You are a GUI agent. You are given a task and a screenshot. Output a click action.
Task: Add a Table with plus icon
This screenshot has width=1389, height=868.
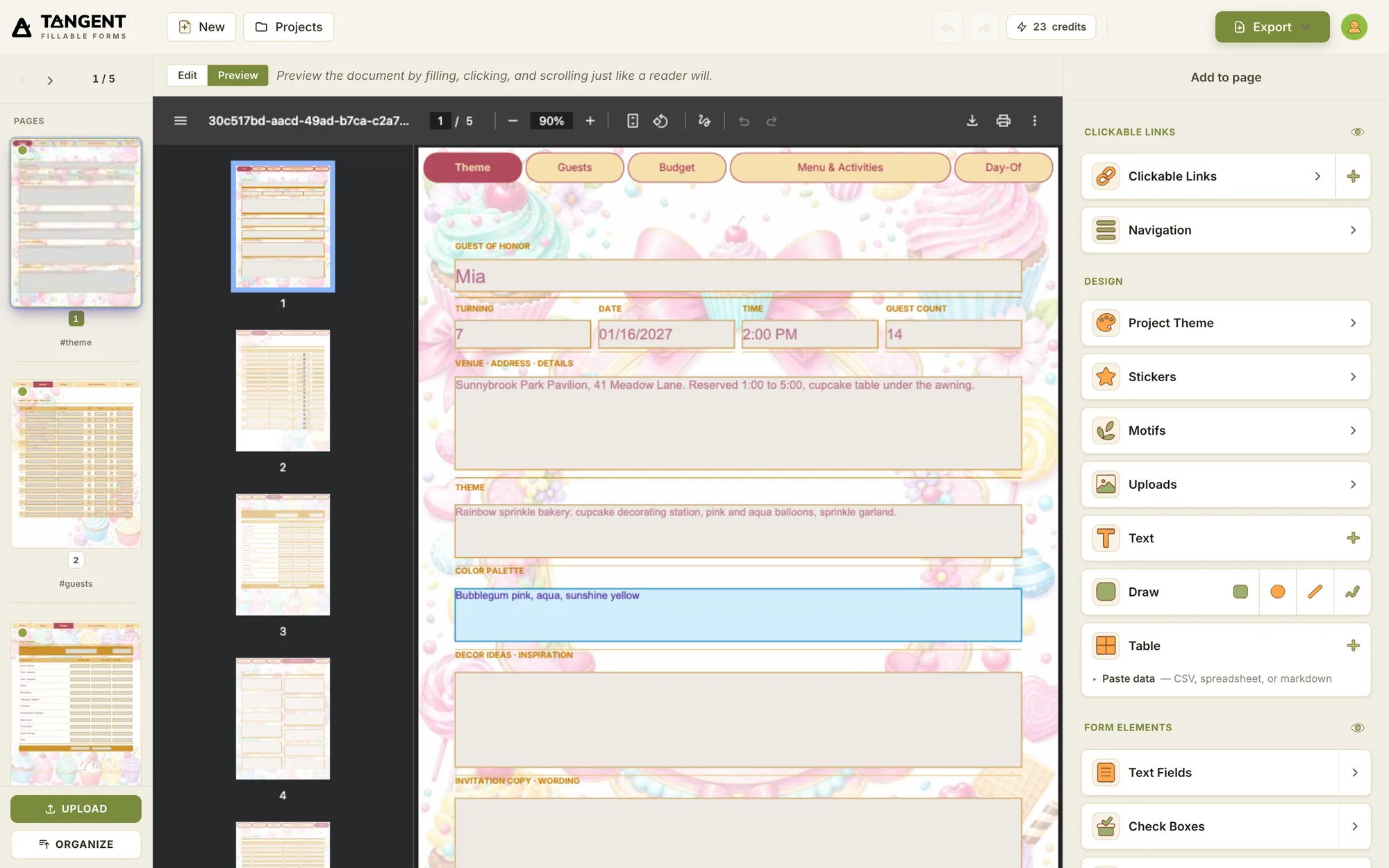(1353, 646)
